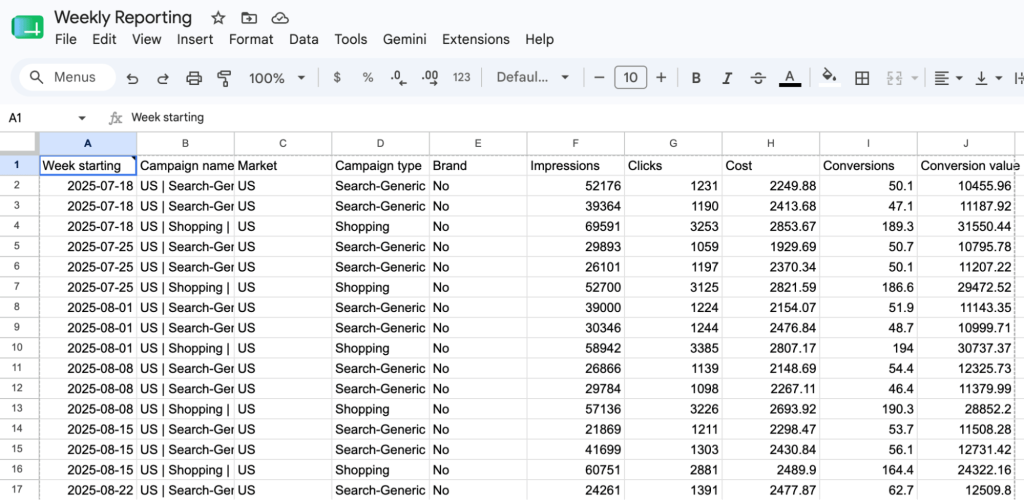Click the Market header cell
The width and height of the screenshot is (1024, 500).
(283, 166)
